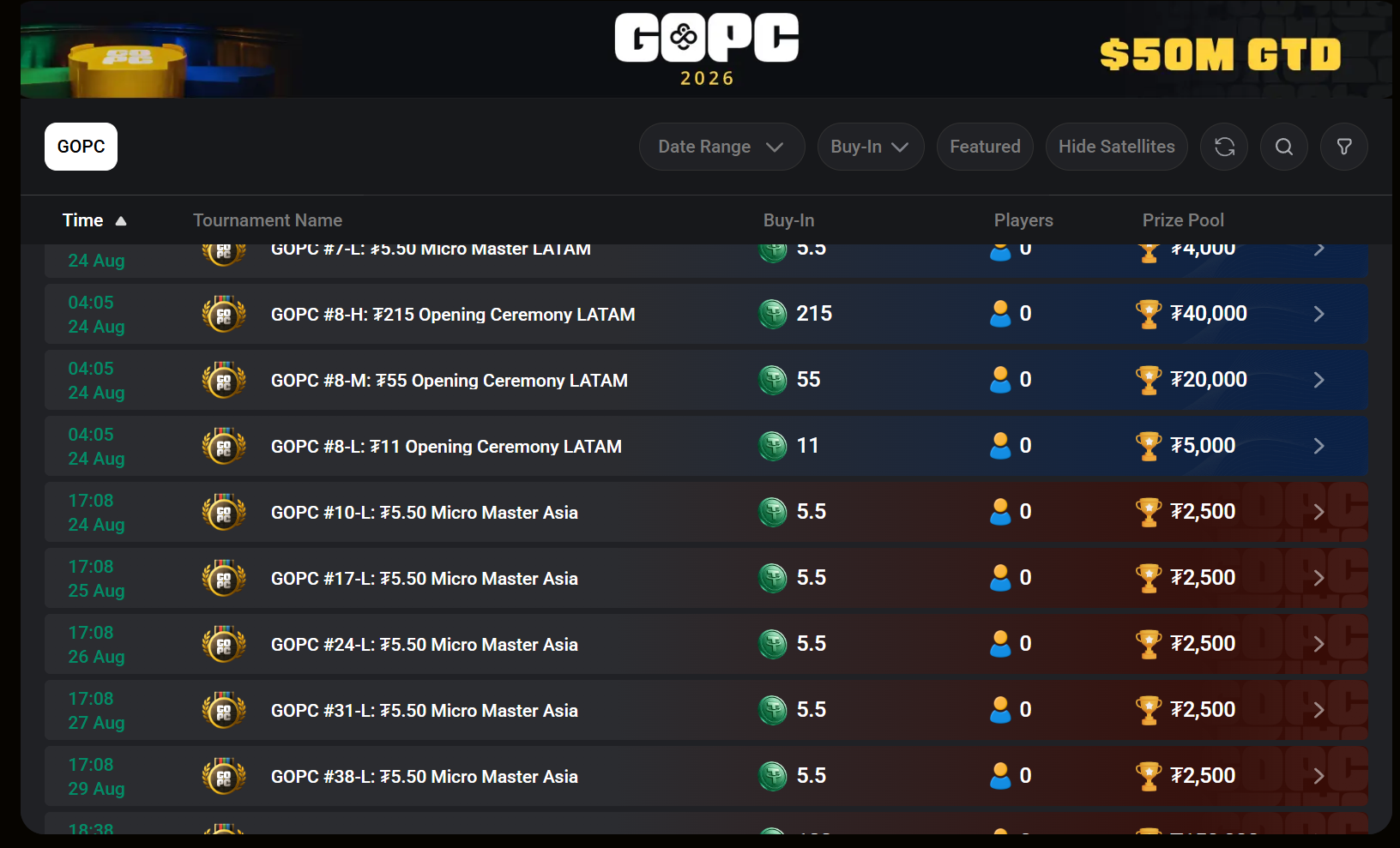Open the search magnifier icon
The width and height of the screenshot is (1400, 848).
pyautogui.click(x=1284, y=147)
